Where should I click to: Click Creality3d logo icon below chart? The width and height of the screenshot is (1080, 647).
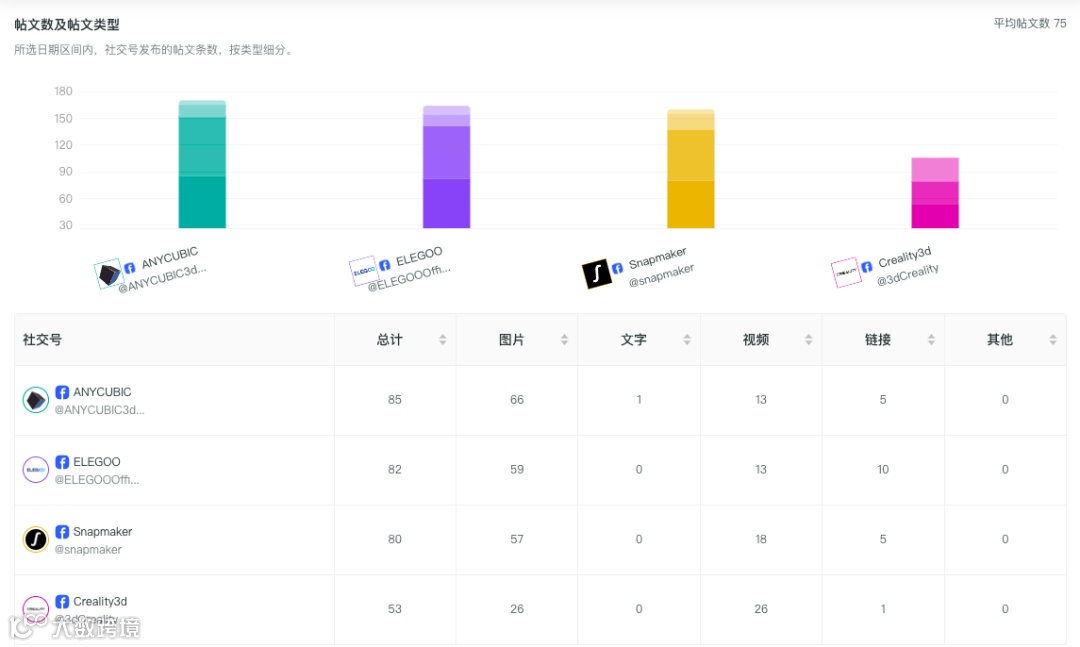845,272
